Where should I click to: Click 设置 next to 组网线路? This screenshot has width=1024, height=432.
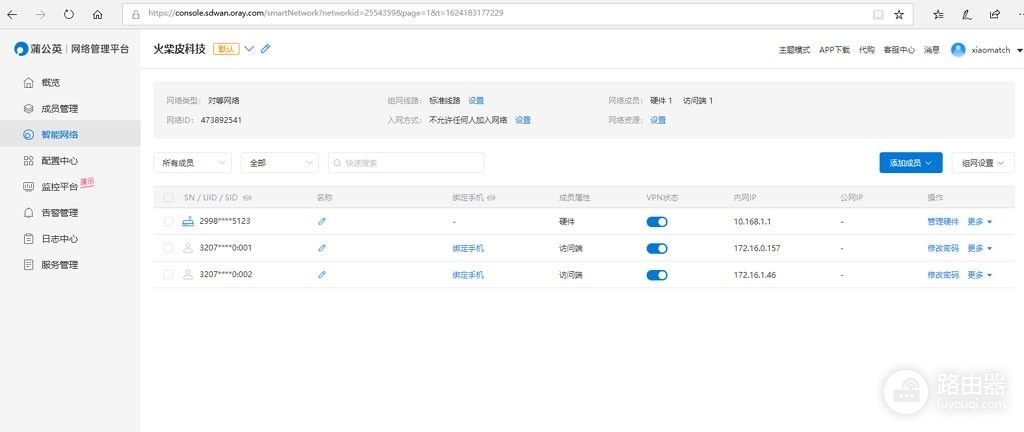click(x=476, y=100)
